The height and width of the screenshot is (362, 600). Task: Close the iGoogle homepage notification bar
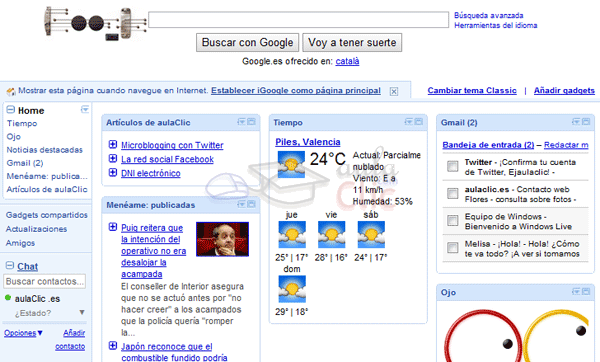point(394,91)
